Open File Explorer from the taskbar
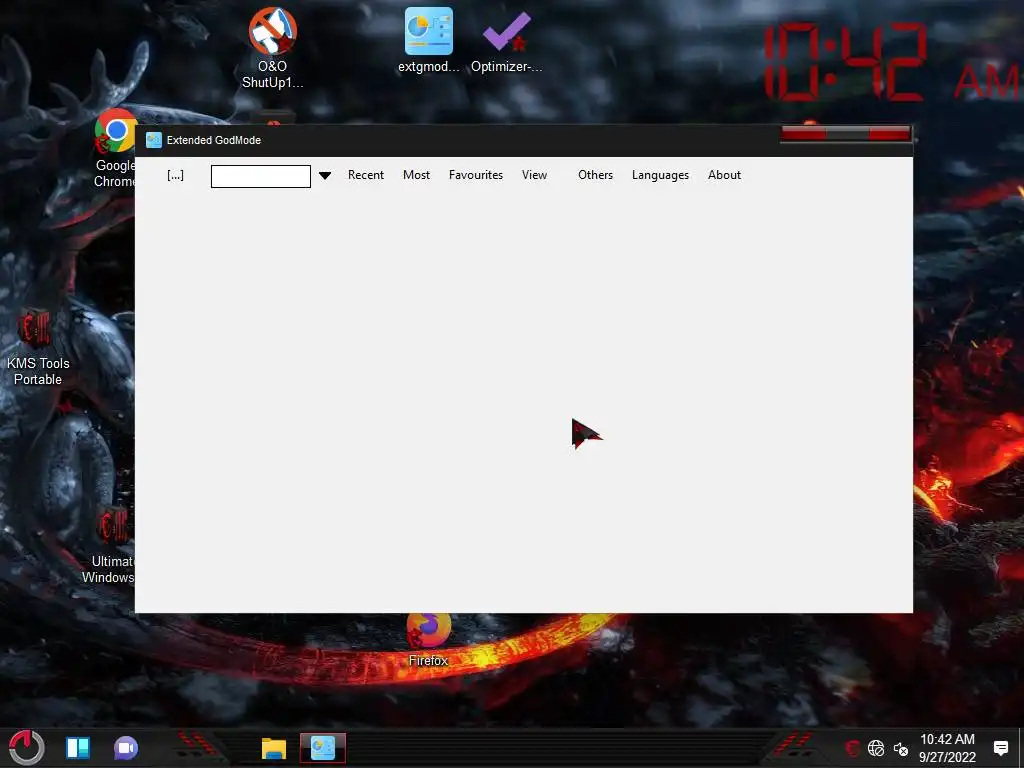The height and width of the screenshot is (768, 1024). click(x=274, y=748)
